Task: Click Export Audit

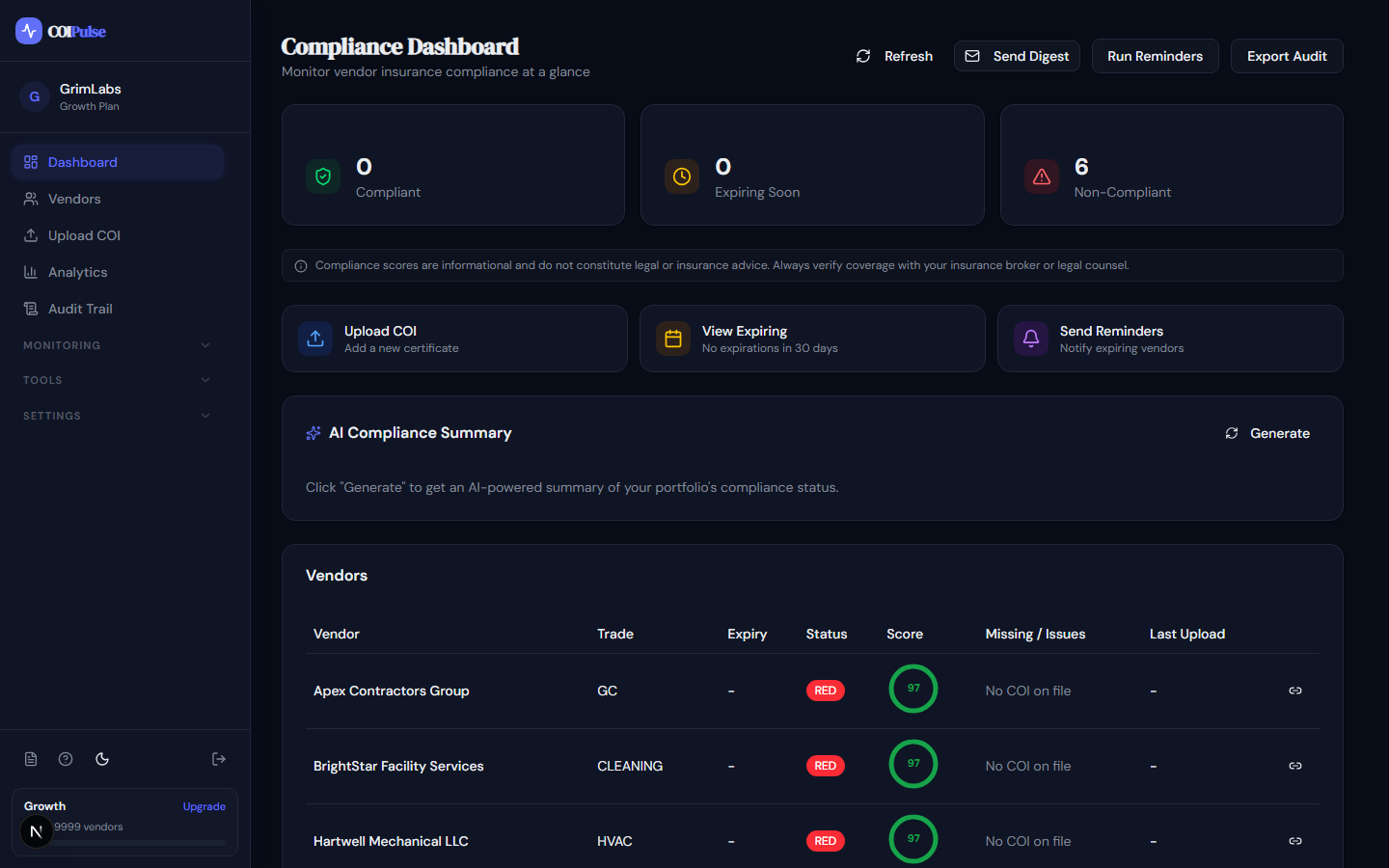Action: point(1287,56)
